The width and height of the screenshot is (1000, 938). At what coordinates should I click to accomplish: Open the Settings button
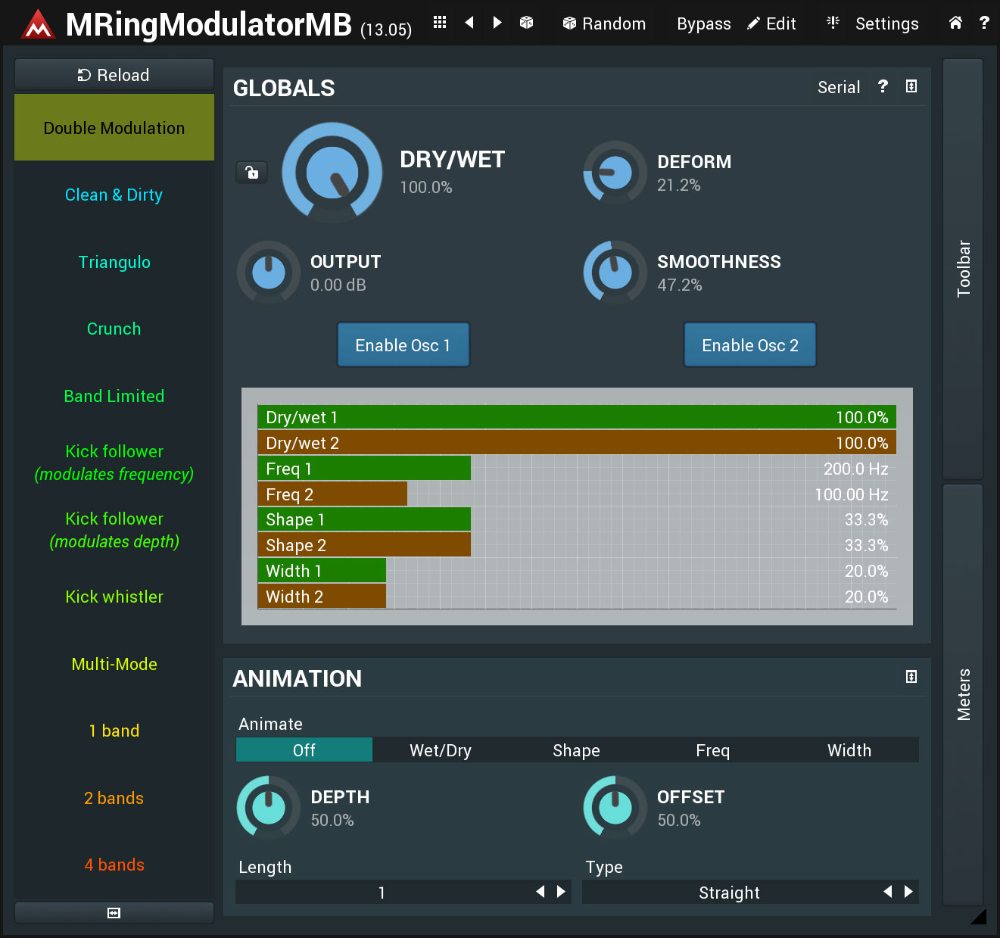(x=873, y=24)
